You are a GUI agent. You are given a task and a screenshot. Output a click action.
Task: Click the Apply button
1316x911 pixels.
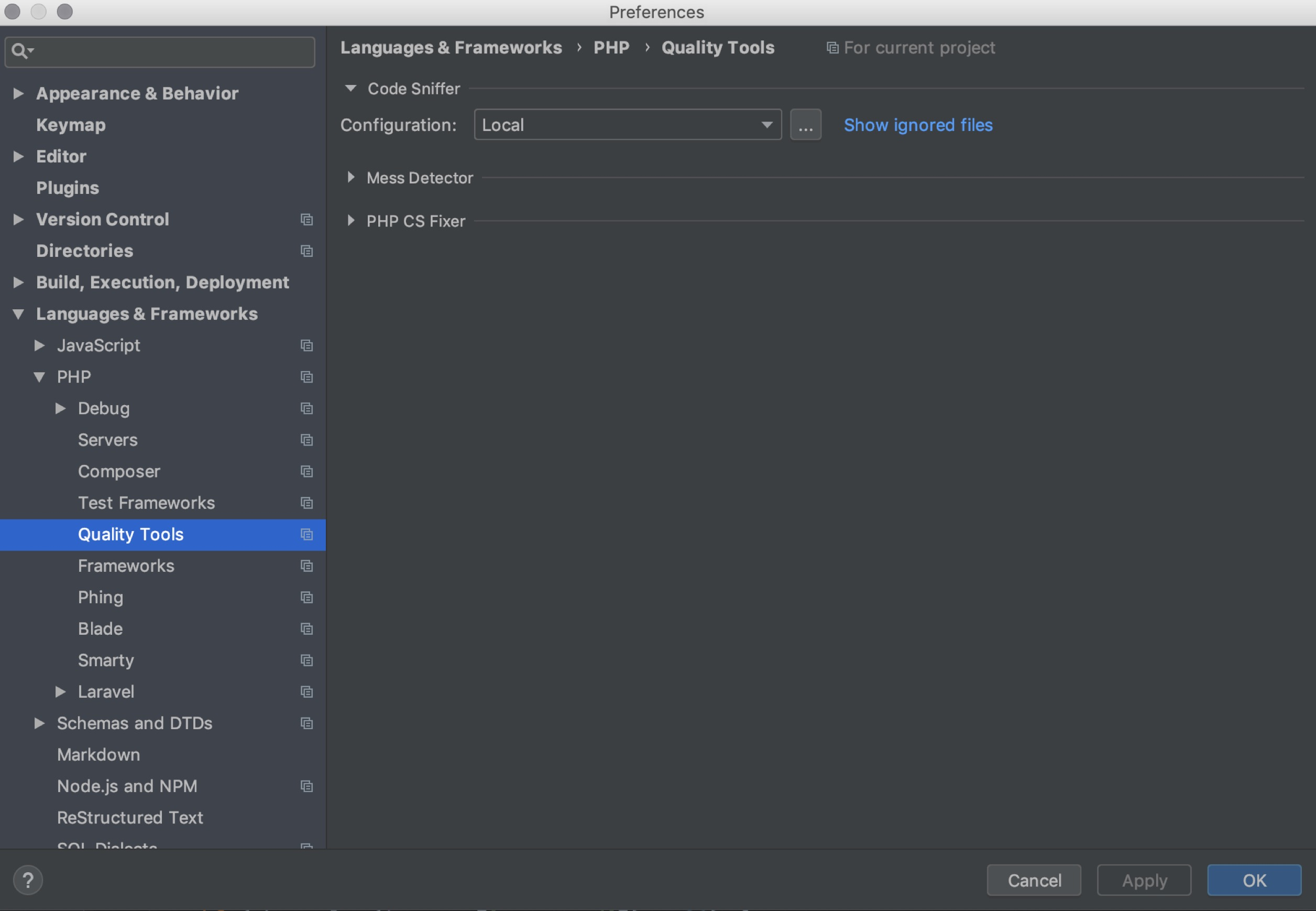coord(1144,880)
